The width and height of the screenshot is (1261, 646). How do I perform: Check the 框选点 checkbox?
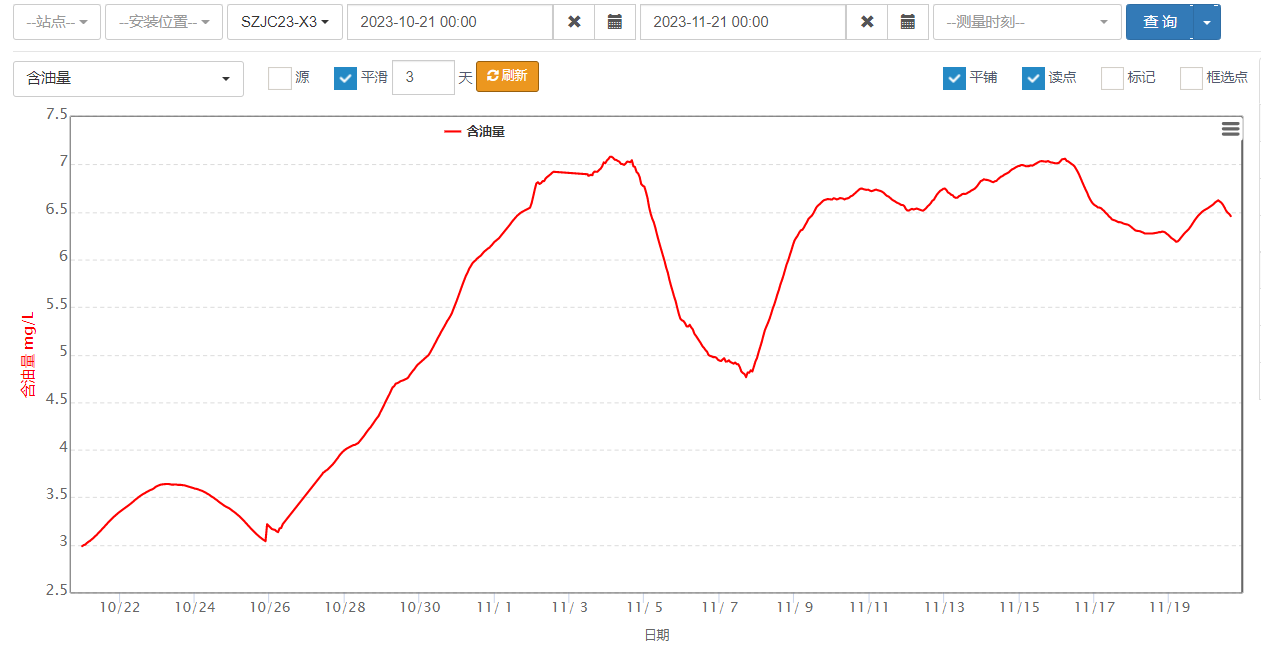click(x=1191, y=78)
